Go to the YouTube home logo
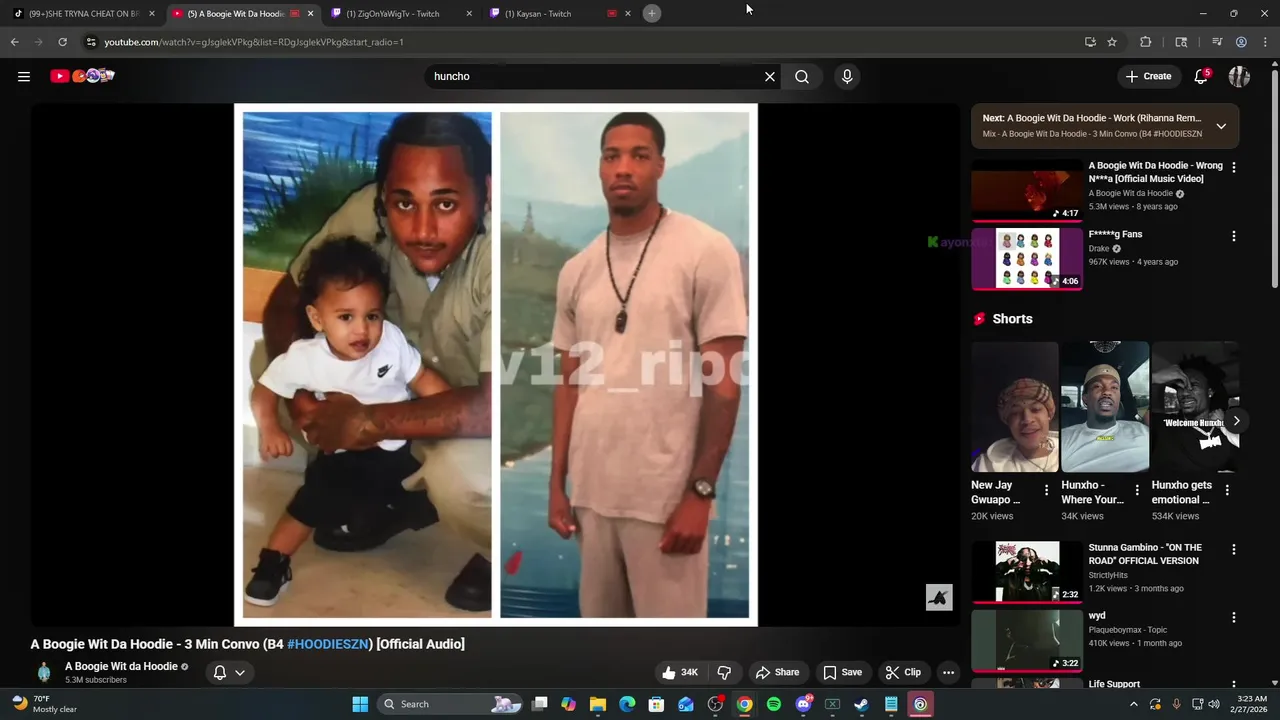The image size is (1280, 720). (82, 76)
